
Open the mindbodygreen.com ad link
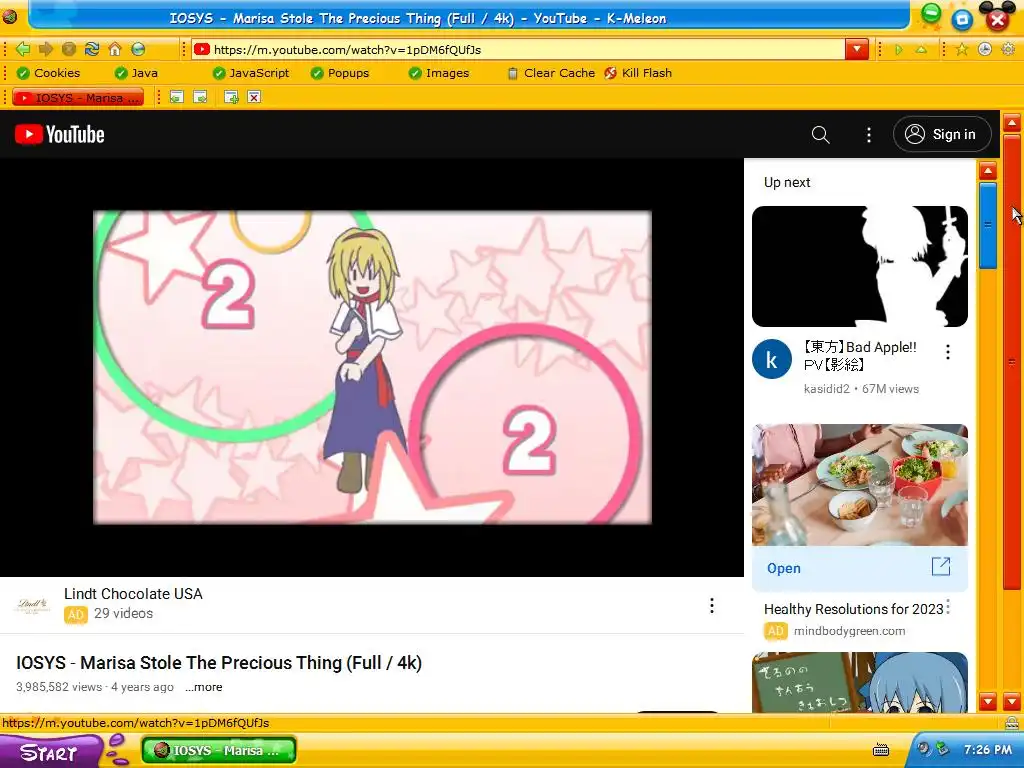[849, 631]
